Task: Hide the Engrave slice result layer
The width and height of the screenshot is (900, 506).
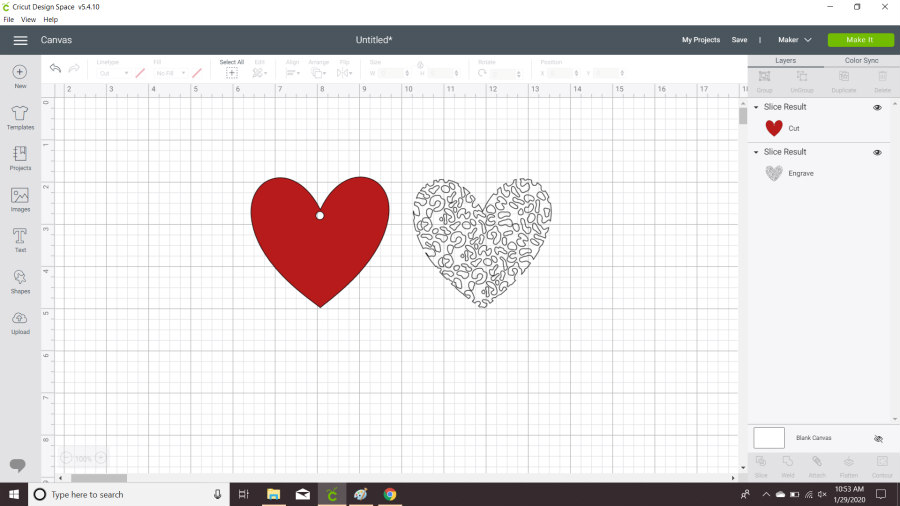Action: point(877,152)
